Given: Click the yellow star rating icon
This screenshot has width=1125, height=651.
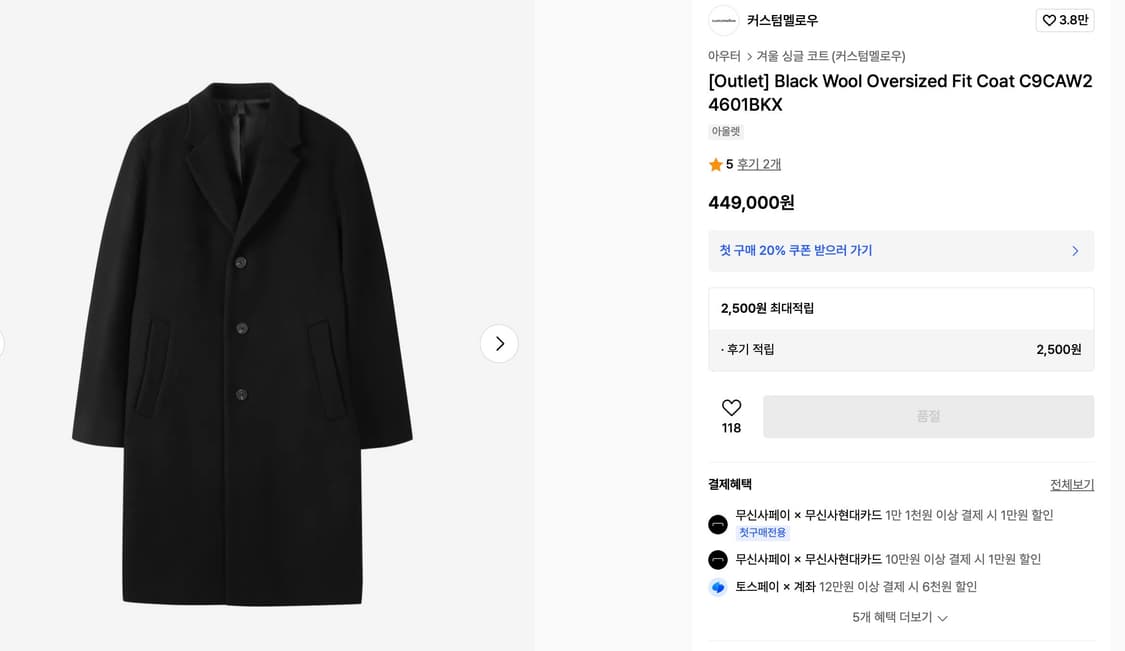Looking at the screenshot, I should 716,164.
